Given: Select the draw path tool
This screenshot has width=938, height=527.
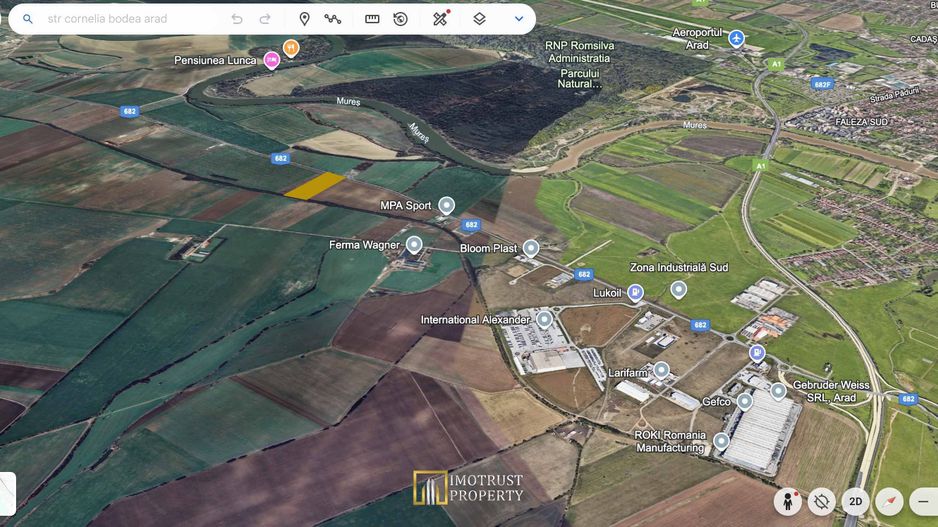Looking at the screenshot, I should coord(333,19).
